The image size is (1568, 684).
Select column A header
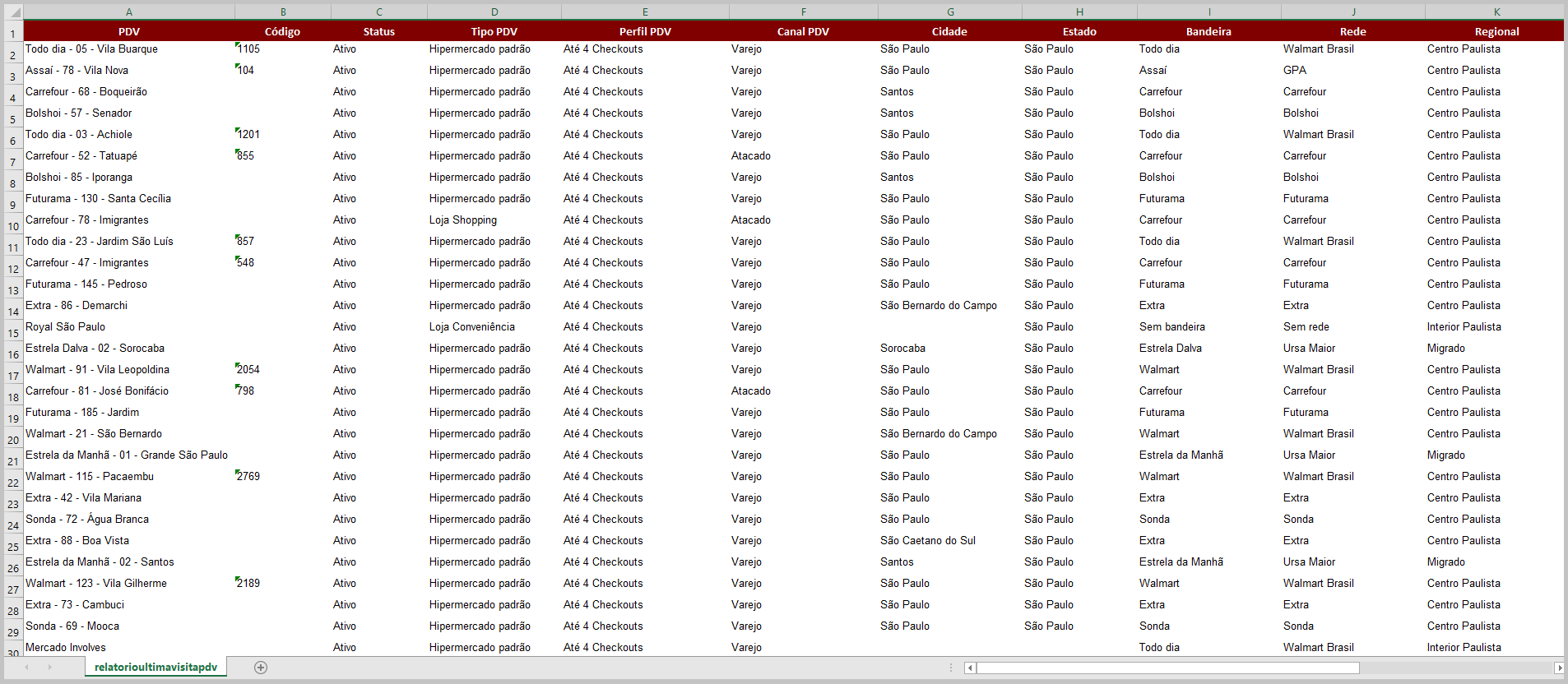point(129,12)
